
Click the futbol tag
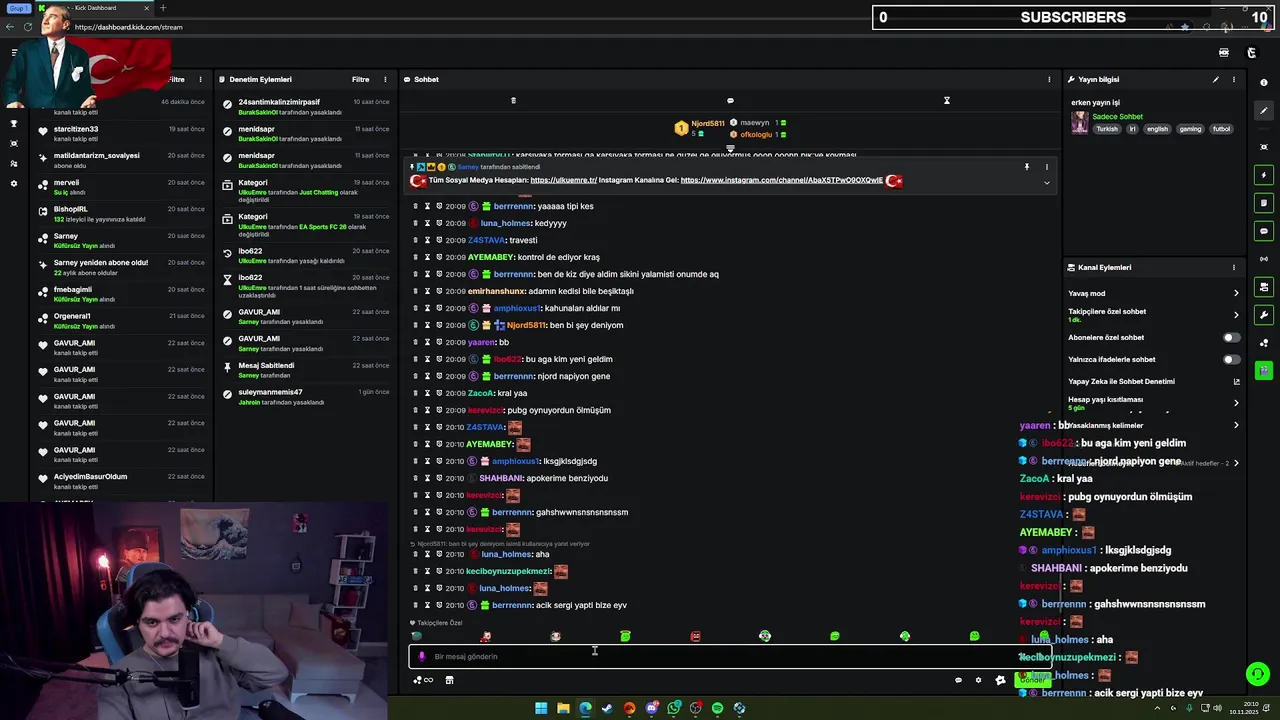[x=1222, y=129]
